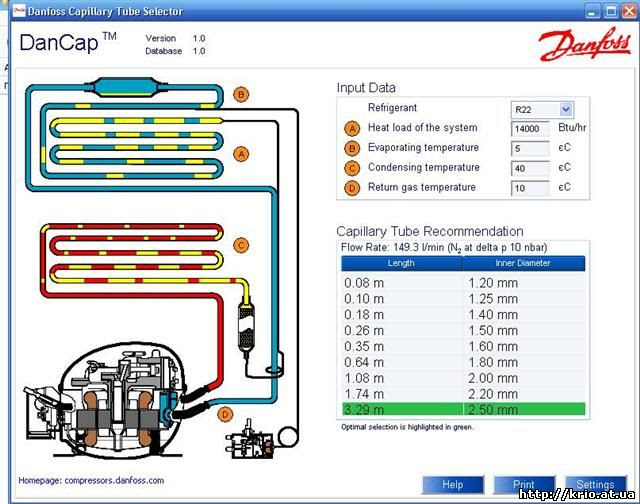Select the 2.50 mm diameter cell

tap(524, 409)
